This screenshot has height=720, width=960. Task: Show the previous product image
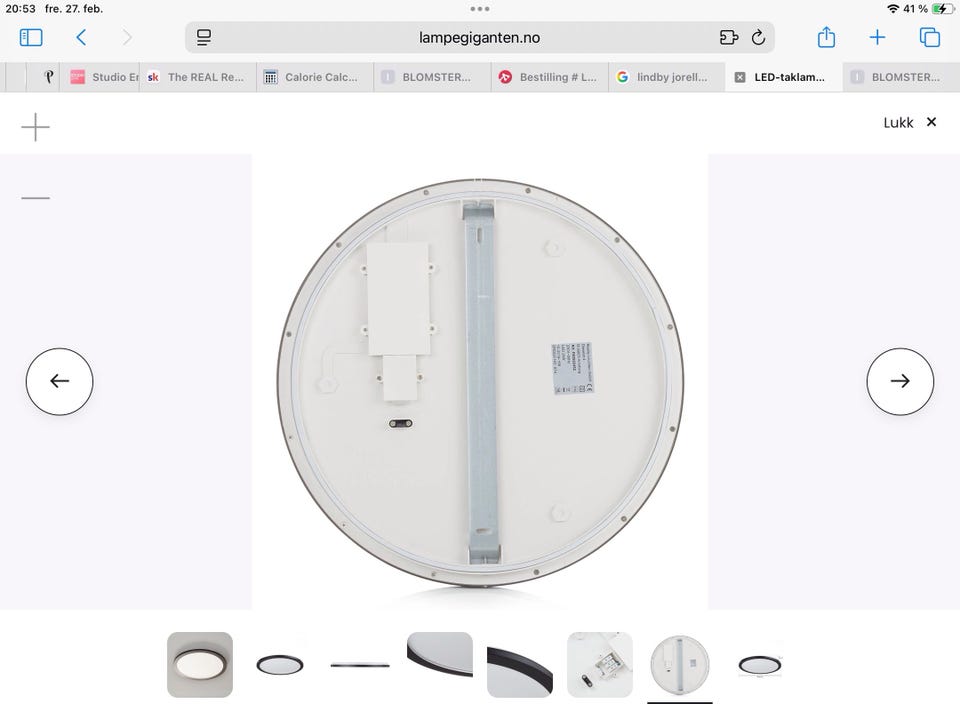[59, 381]
